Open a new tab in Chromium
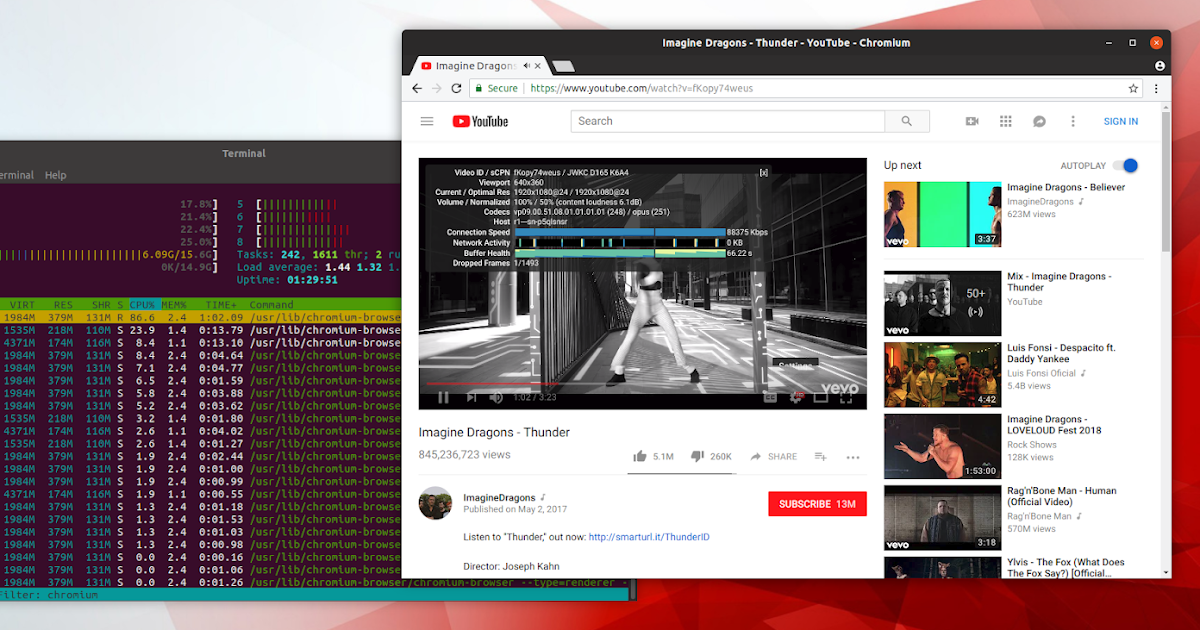Image resolution: width=1200 pixels, height=630 pixels. pyautogui.click(x=563, y=66)
